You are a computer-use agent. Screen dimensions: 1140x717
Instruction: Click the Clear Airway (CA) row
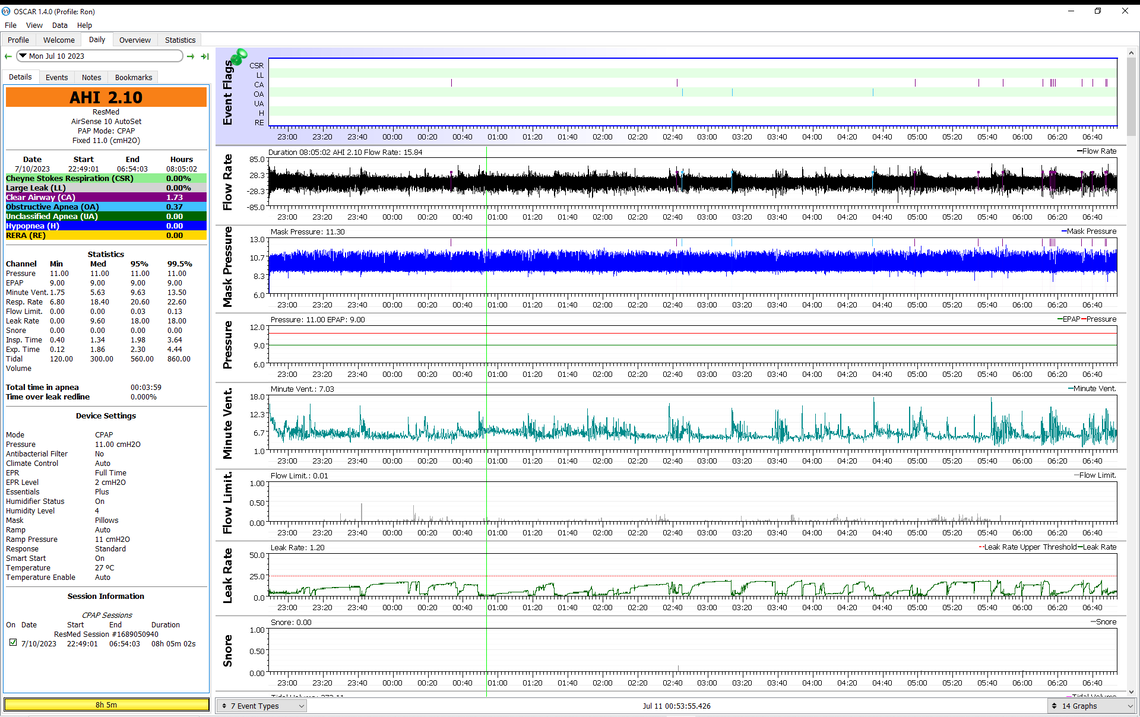click(x=106, y=197)
